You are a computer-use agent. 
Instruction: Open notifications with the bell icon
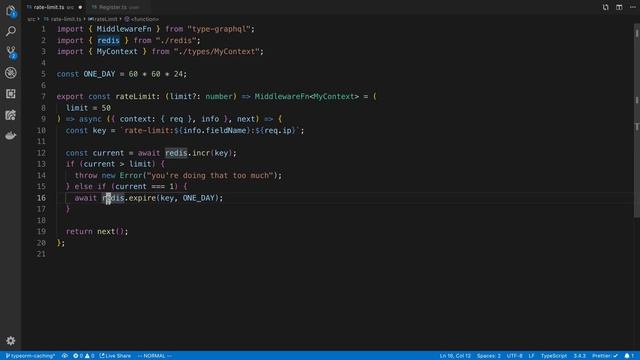point(629,356)
